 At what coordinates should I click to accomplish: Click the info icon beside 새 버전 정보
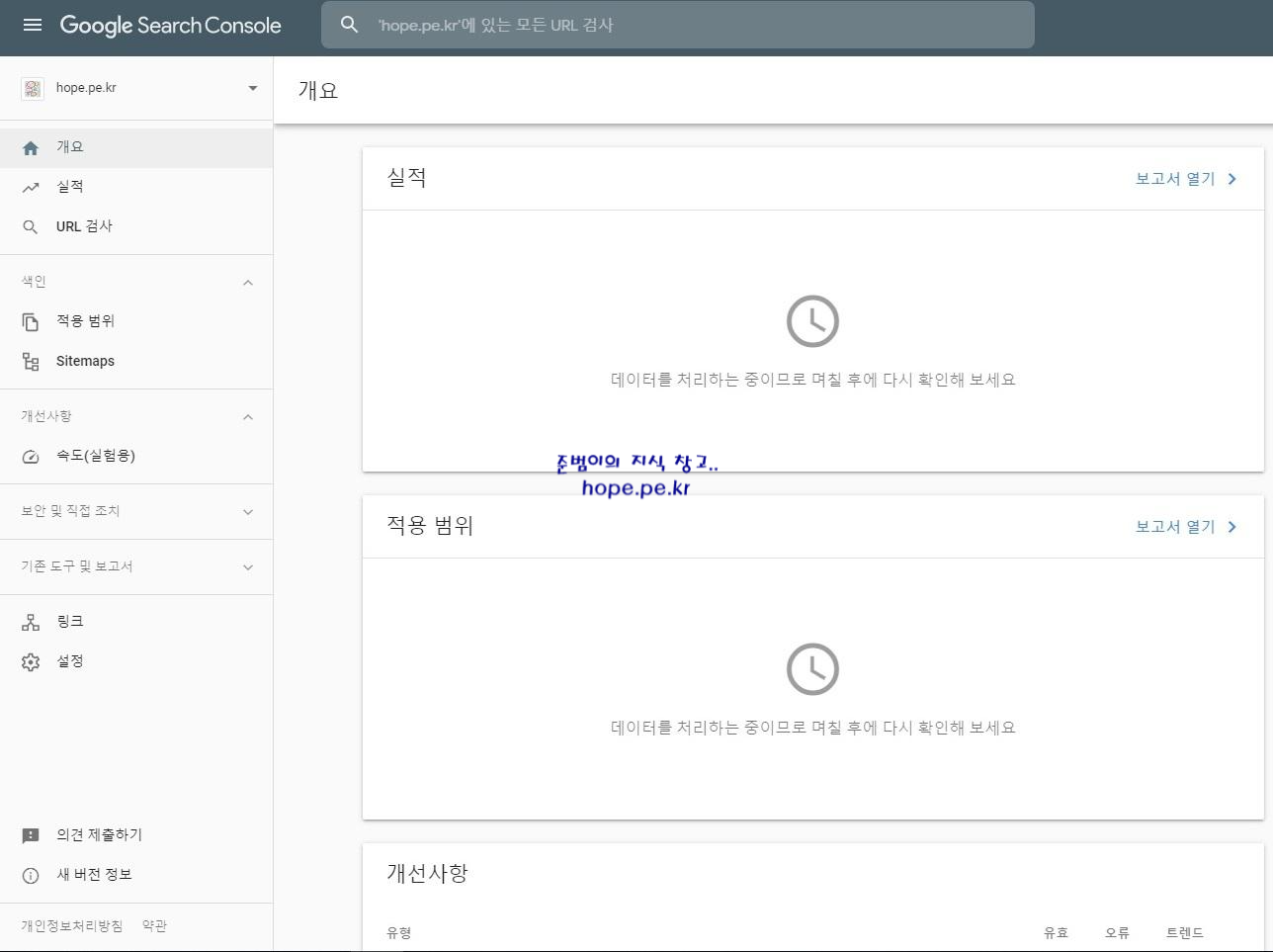(31, 875)
